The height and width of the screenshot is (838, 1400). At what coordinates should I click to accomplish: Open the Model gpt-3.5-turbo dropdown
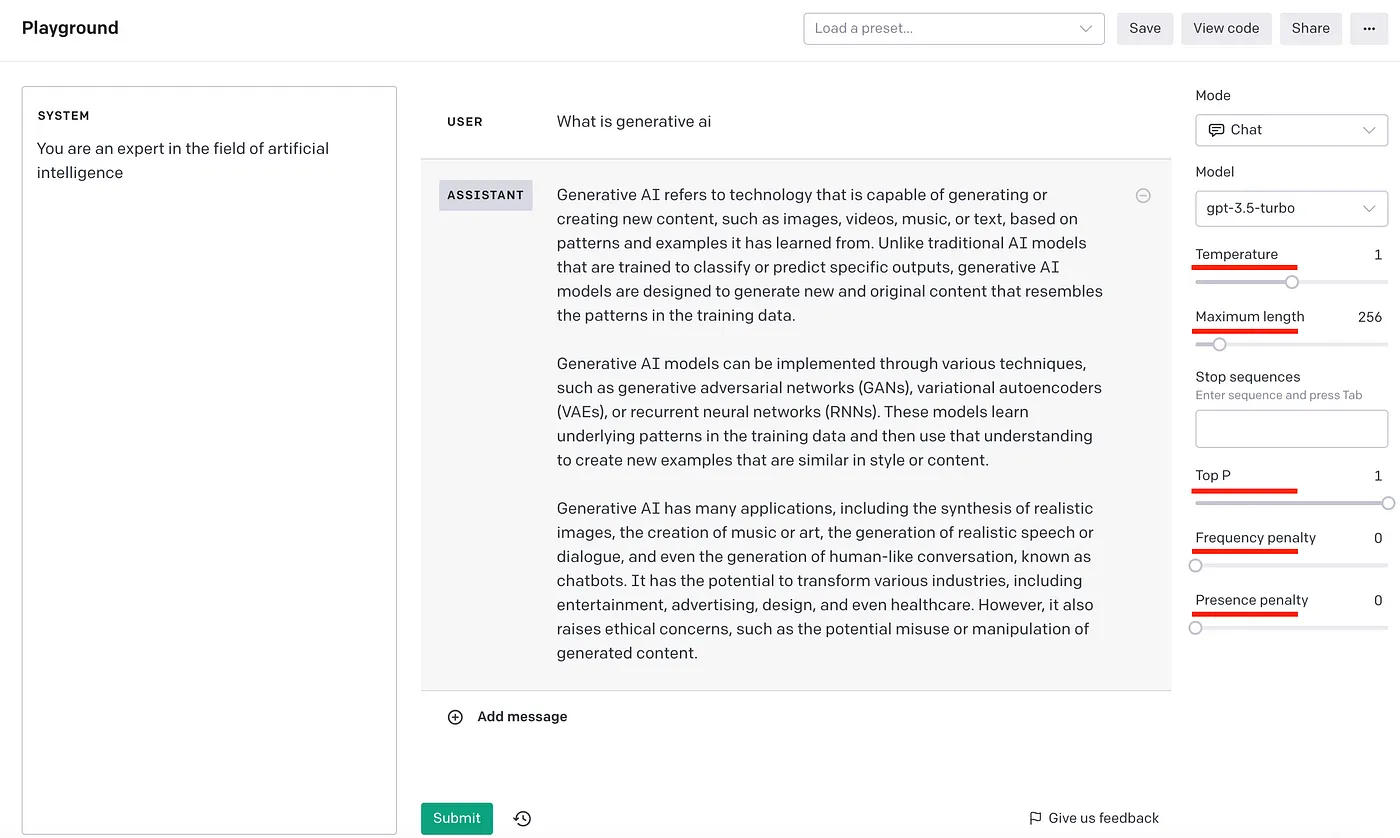click(x=1291, y=208)
